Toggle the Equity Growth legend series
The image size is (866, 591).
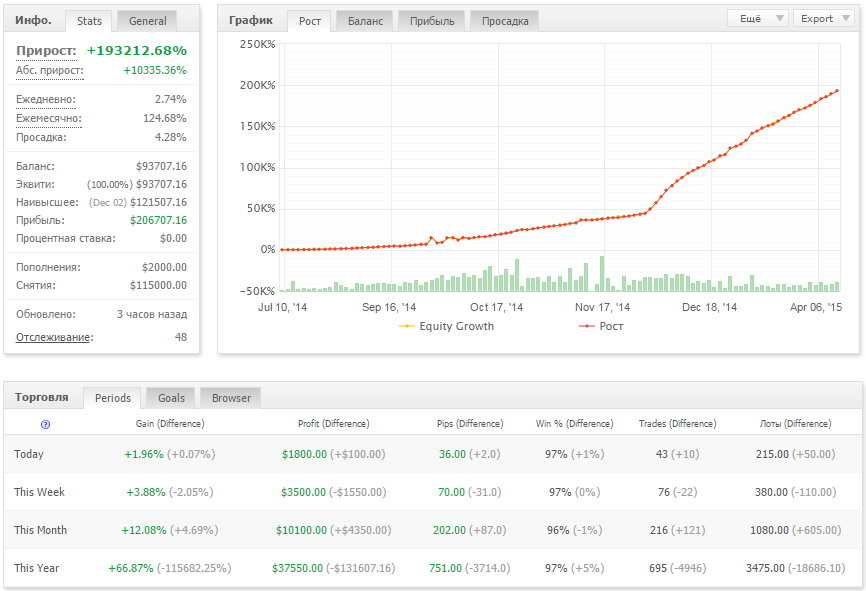click(446, 326)
